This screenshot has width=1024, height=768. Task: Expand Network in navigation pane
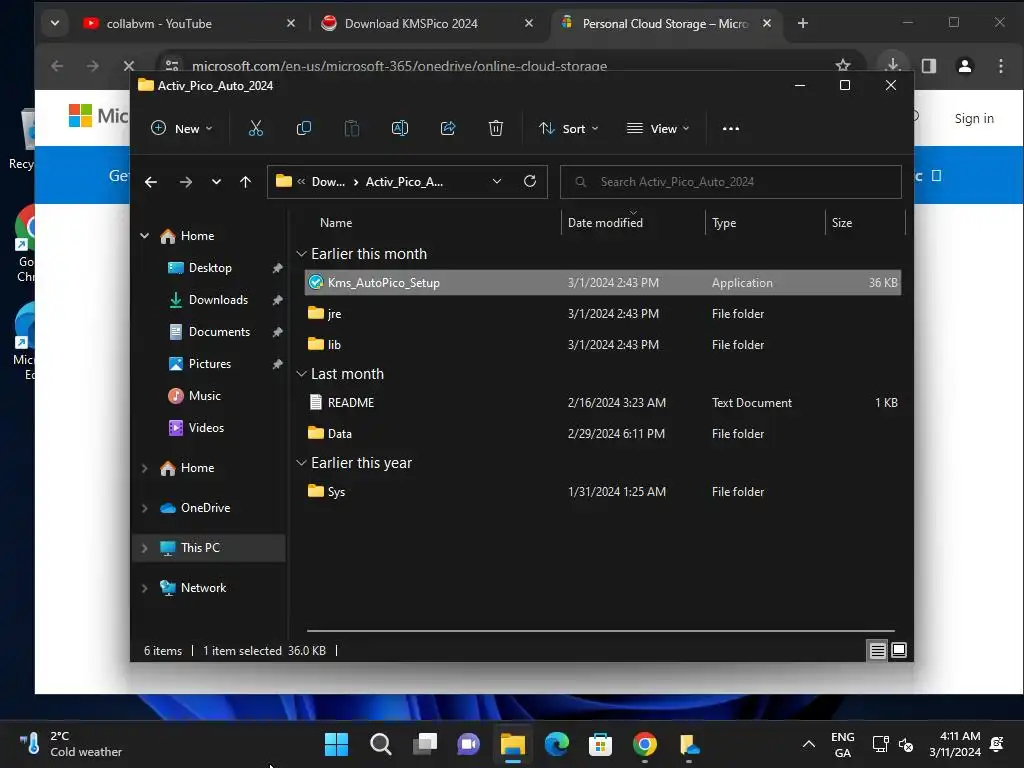point(144,588)
